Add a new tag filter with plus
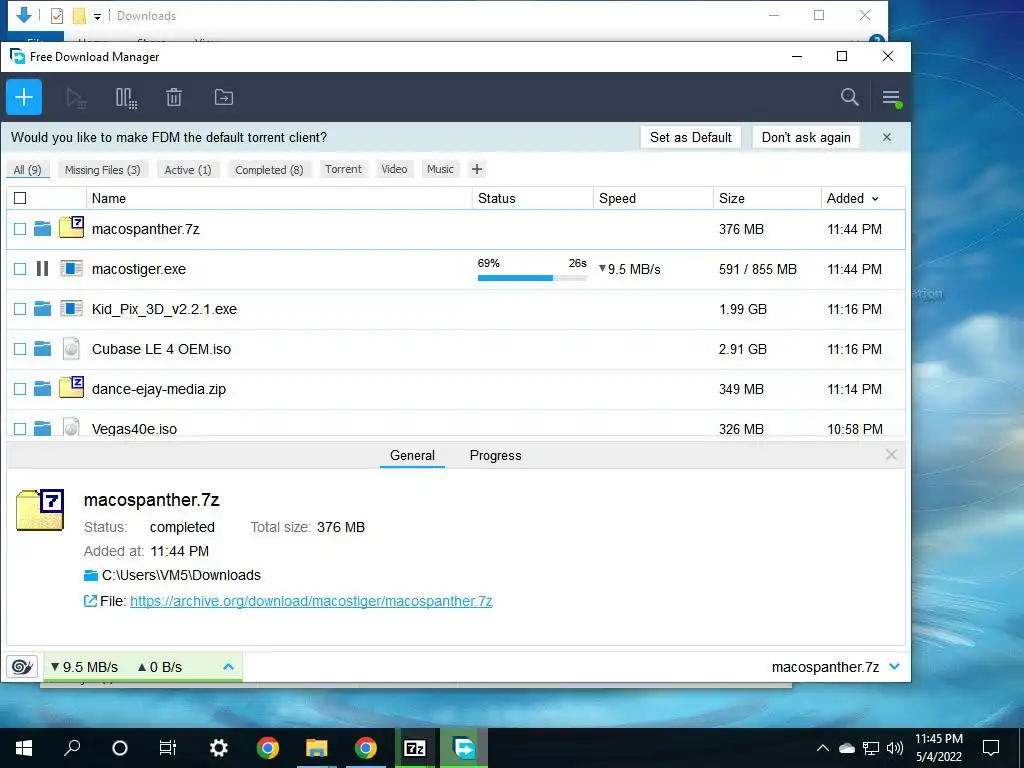 pyautogui.click(x=477, y=169)
